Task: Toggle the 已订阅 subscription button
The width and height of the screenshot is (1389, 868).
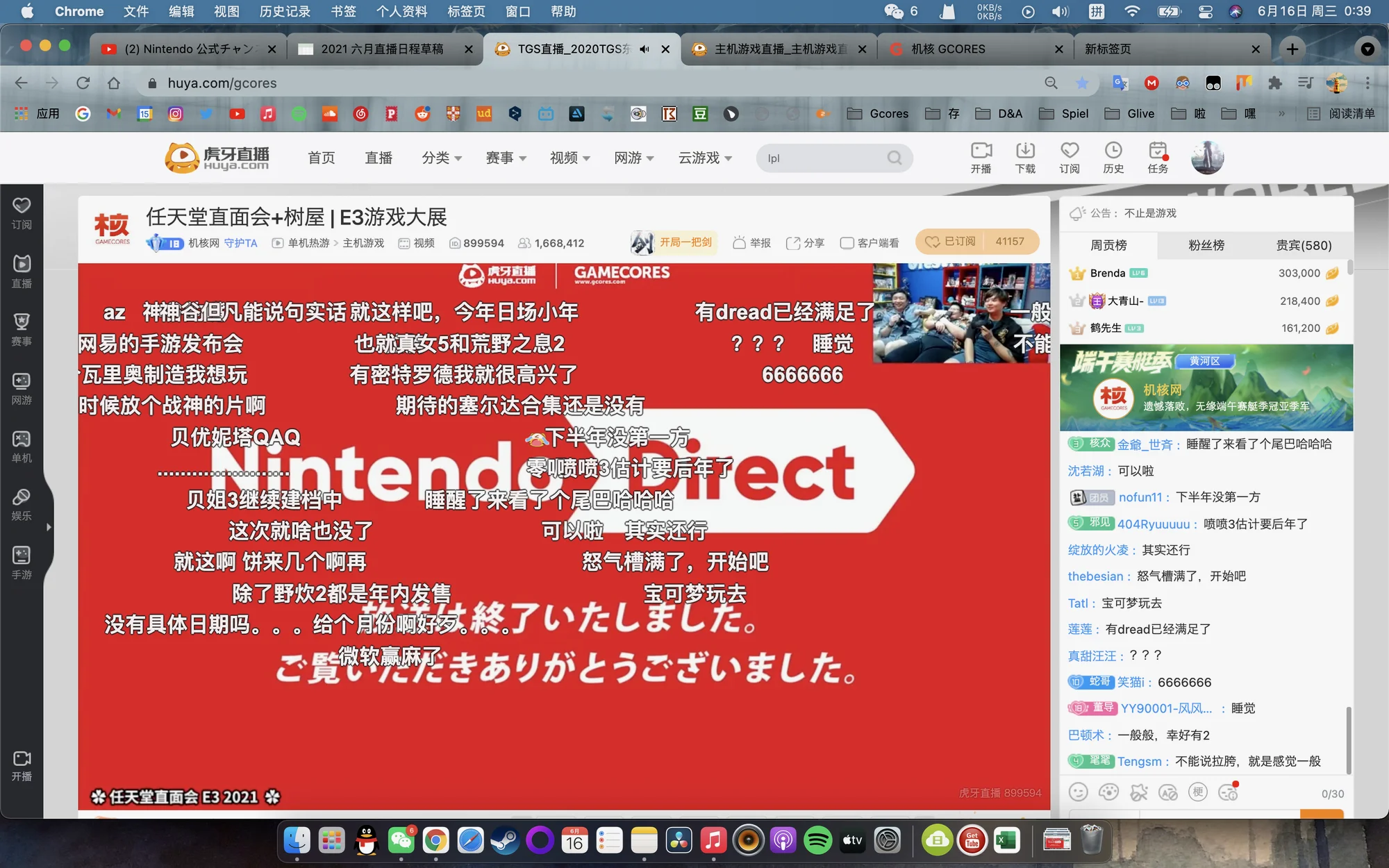Action: coord(951,242)
